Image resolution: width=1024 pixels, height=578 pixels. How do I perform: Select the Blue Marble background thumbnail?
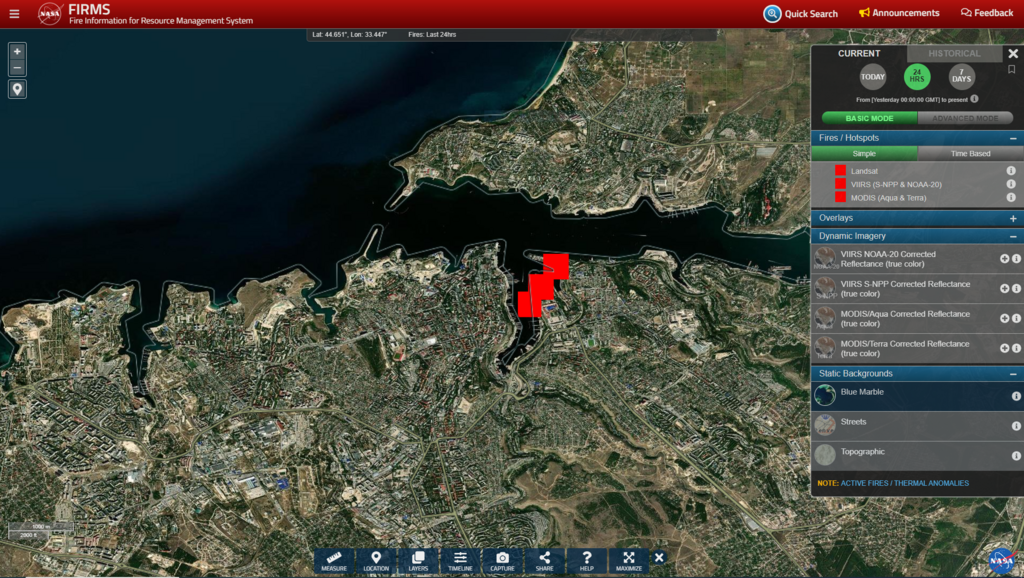click(825, 395)
